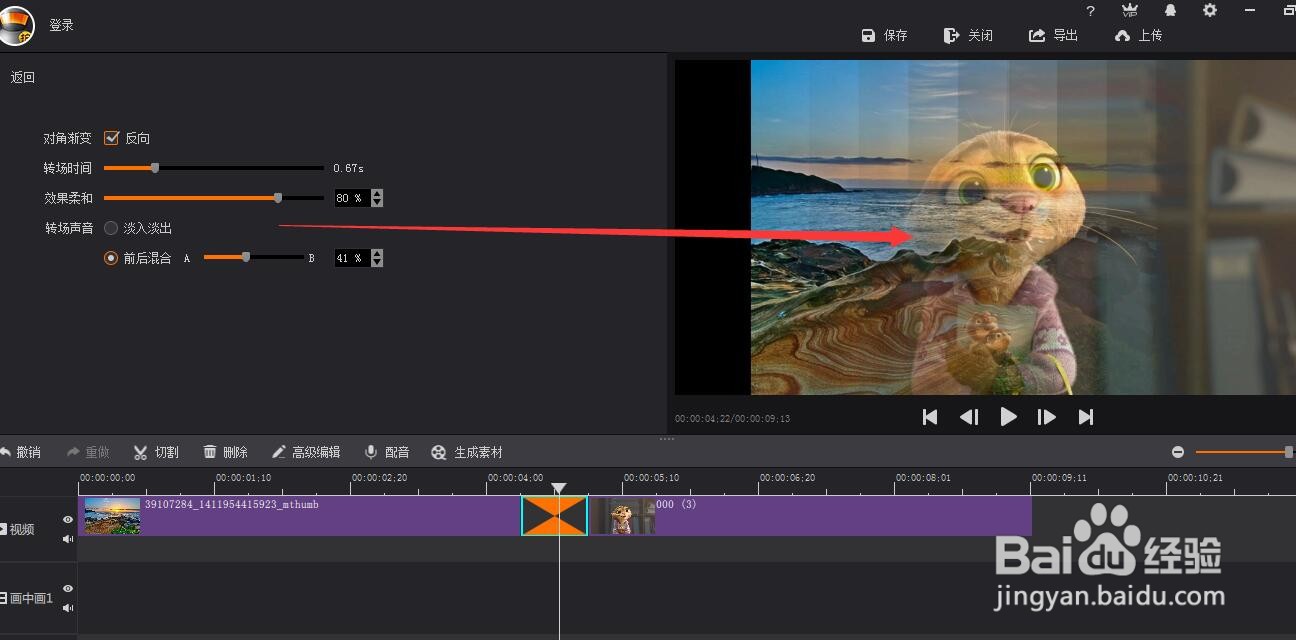Jump to start of preview
Screen dimensions: 1296x640
pyautogui.click(x=930, y=417)
